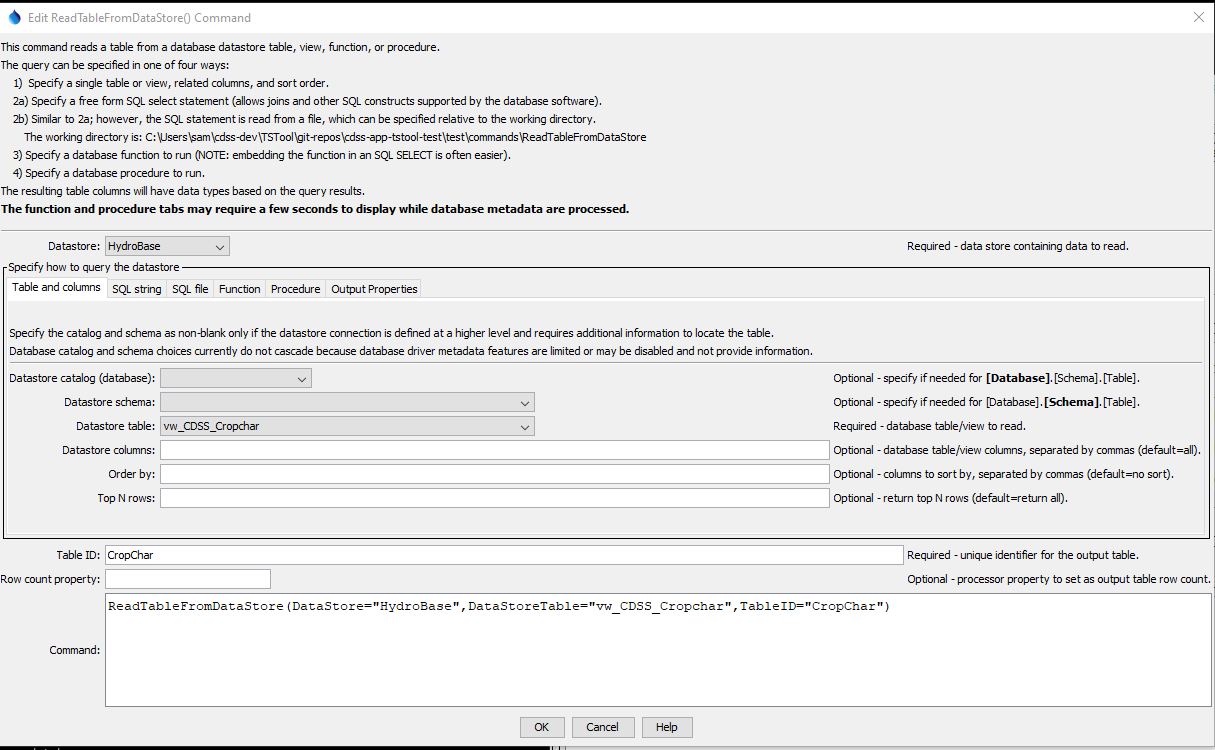Close the ReadTableFromDataStore dialog
1215x750 pixels.
[x=1199, y=17]
